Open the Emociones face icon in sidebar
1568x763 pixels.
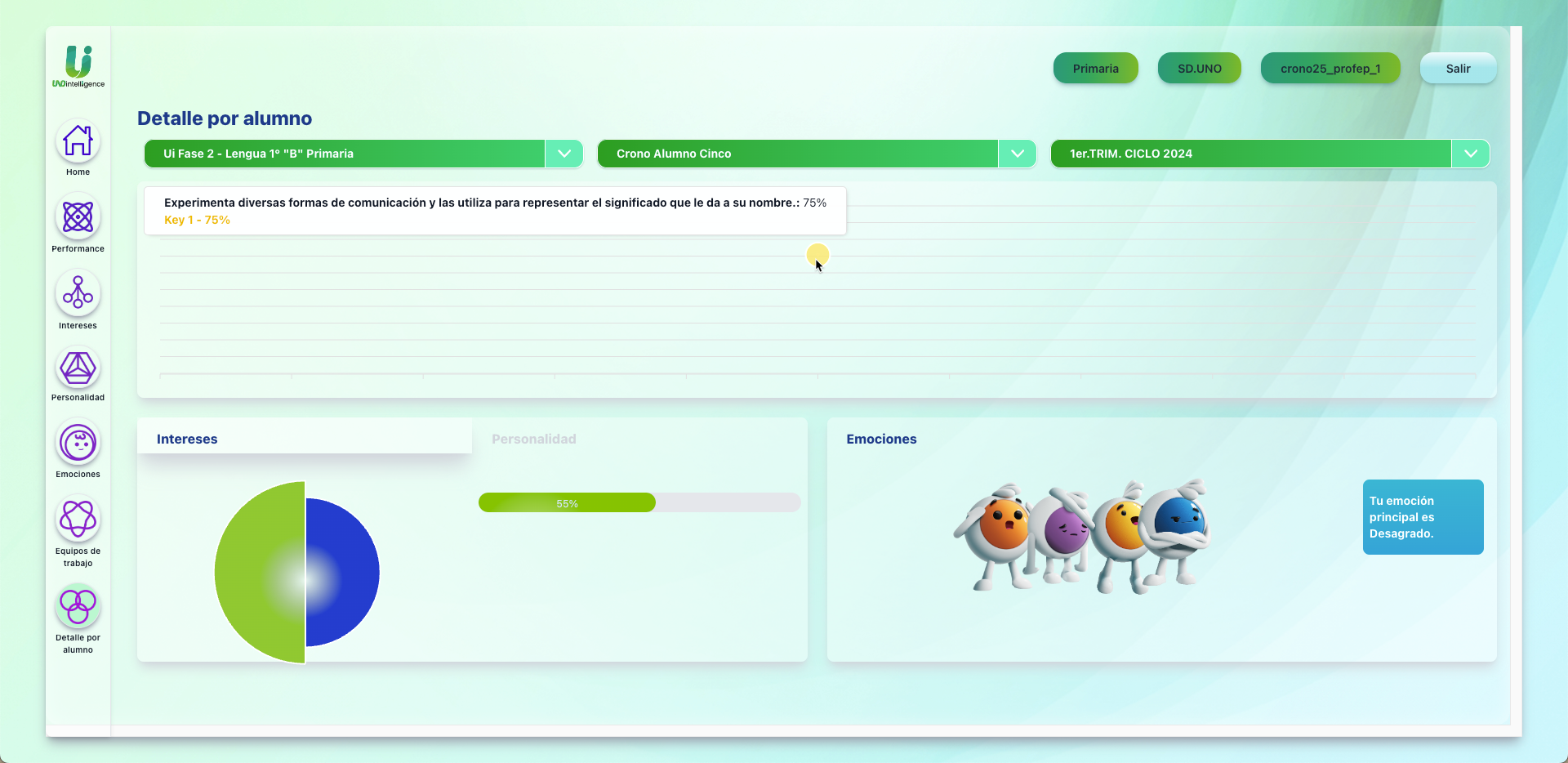[78, 444]
